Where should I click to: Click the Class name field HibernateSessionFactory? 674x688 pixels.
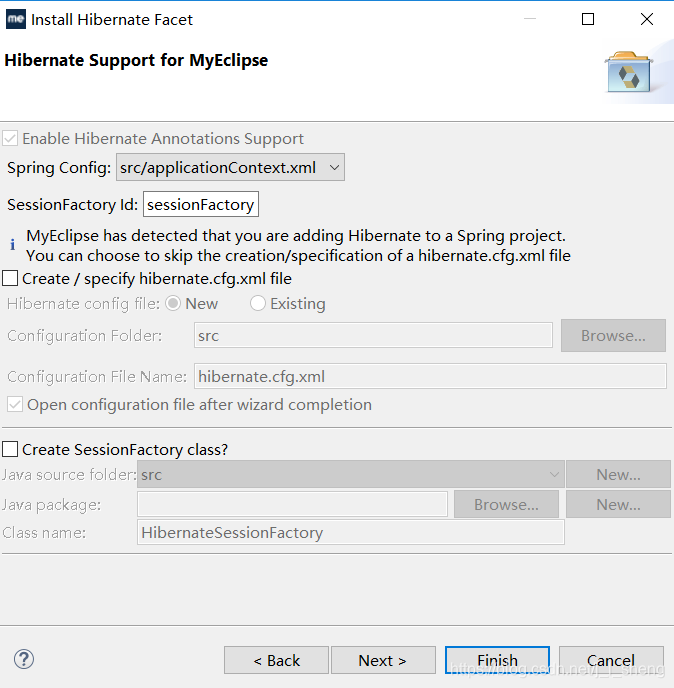tap(351, 532)
